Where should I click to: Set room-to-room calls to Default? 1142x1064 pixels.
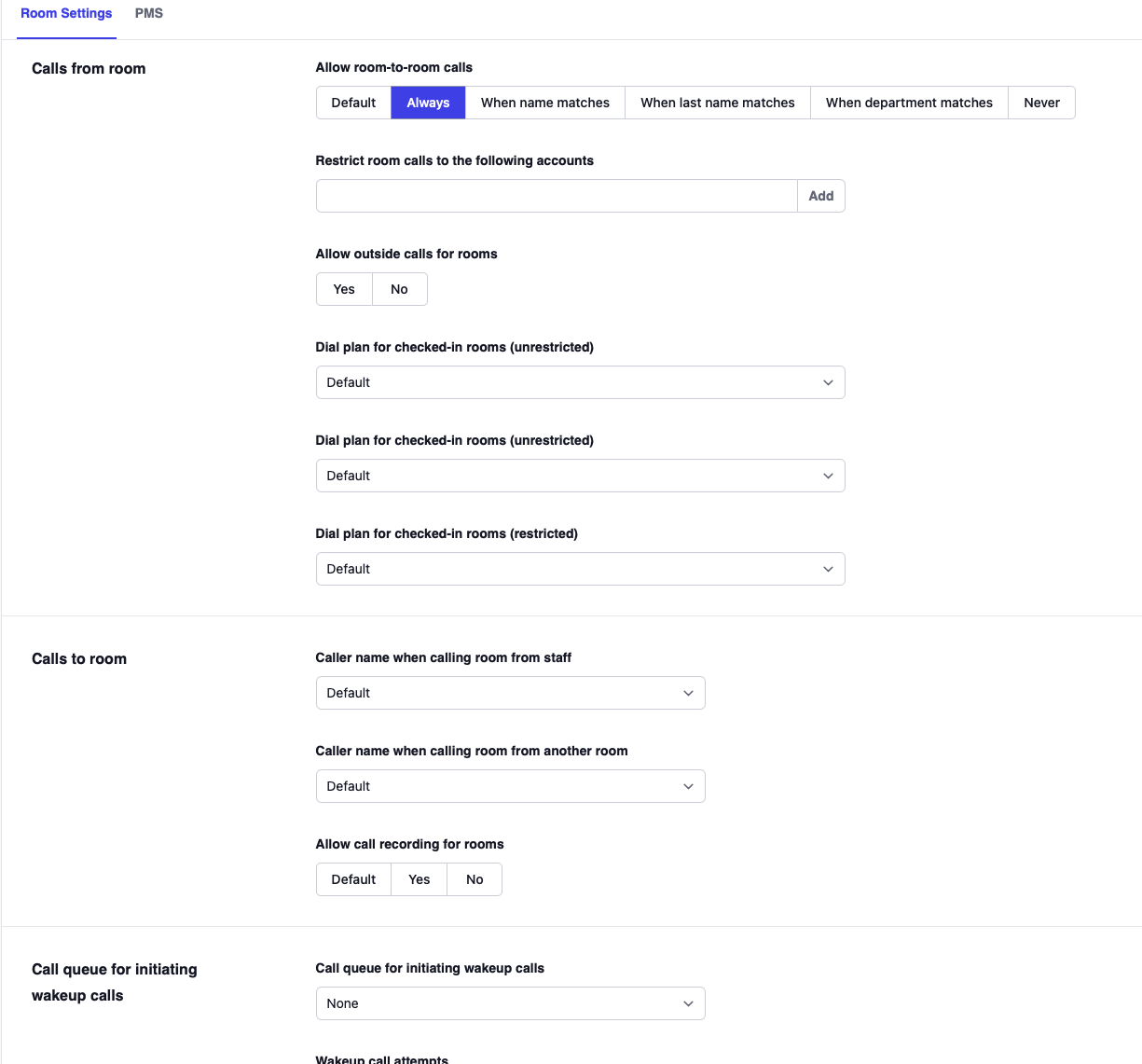point(353,103)
